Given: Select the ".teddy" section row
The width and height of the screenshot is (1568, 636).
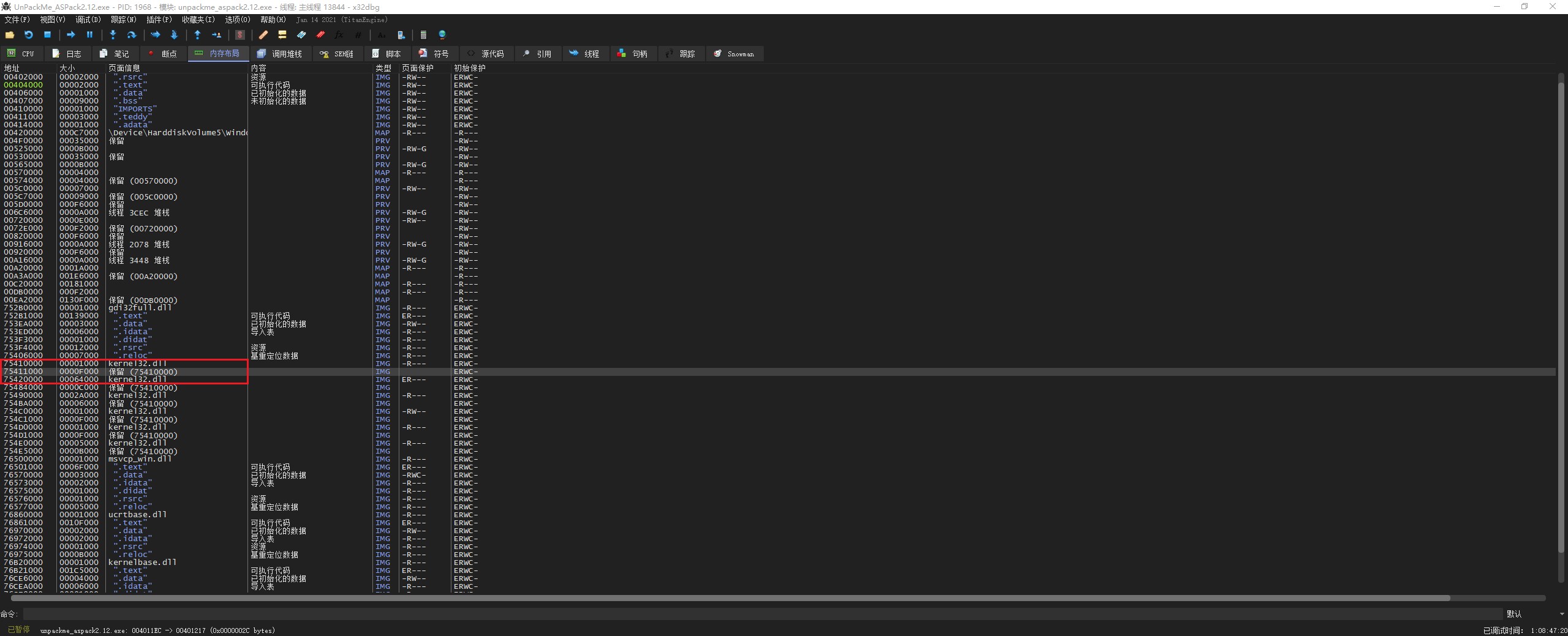Looking at the screenshot, I should [x=778, y=117].
